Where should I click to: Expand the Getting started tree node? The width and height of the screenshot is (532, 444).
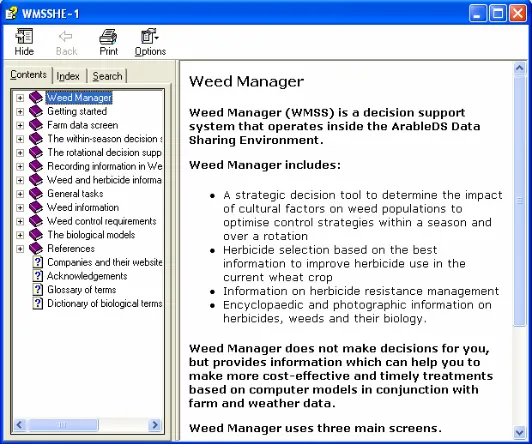coord(20,111)
